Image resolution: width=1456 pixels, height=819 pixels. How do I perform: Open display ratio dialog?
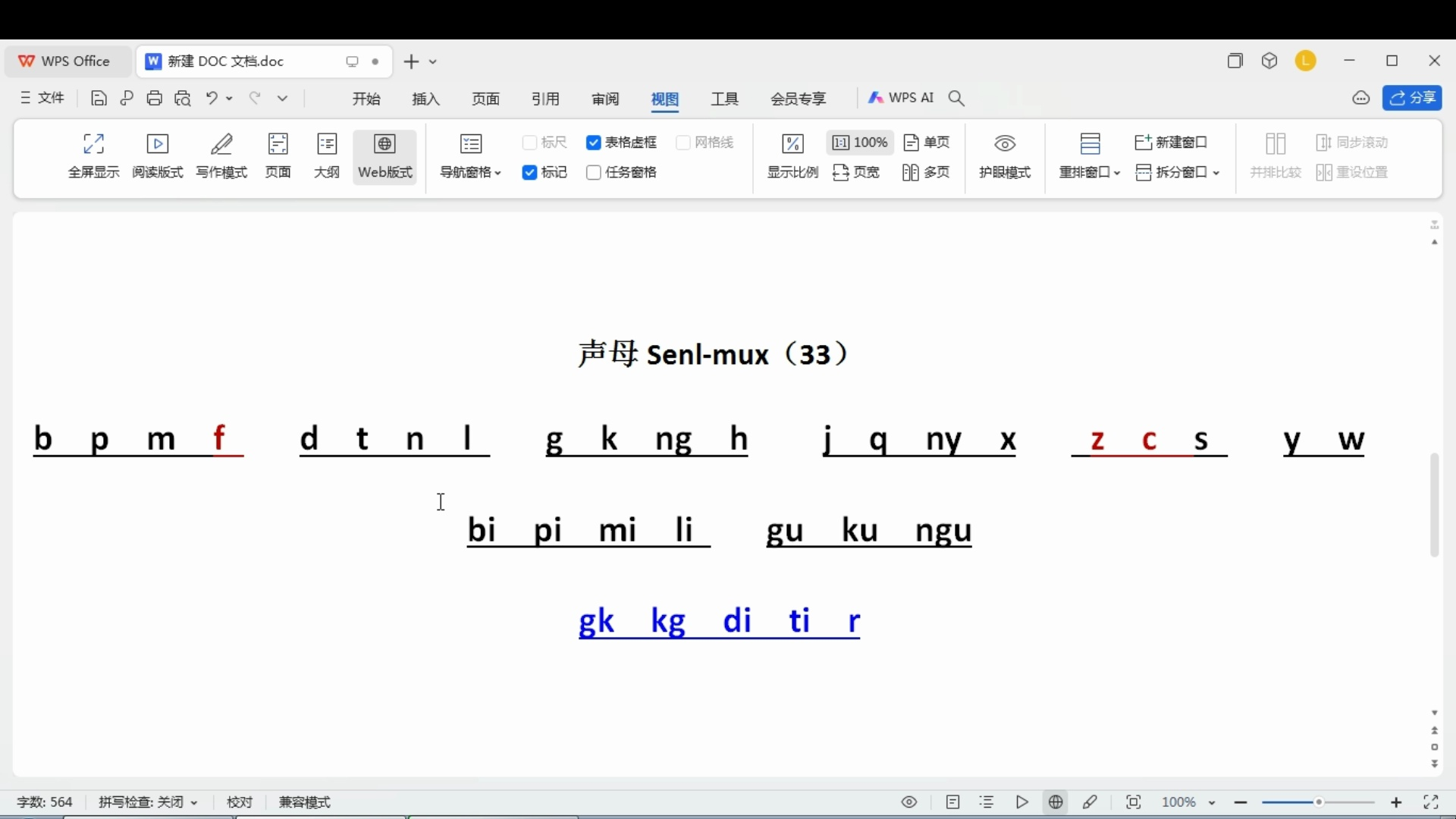point(792,156)
